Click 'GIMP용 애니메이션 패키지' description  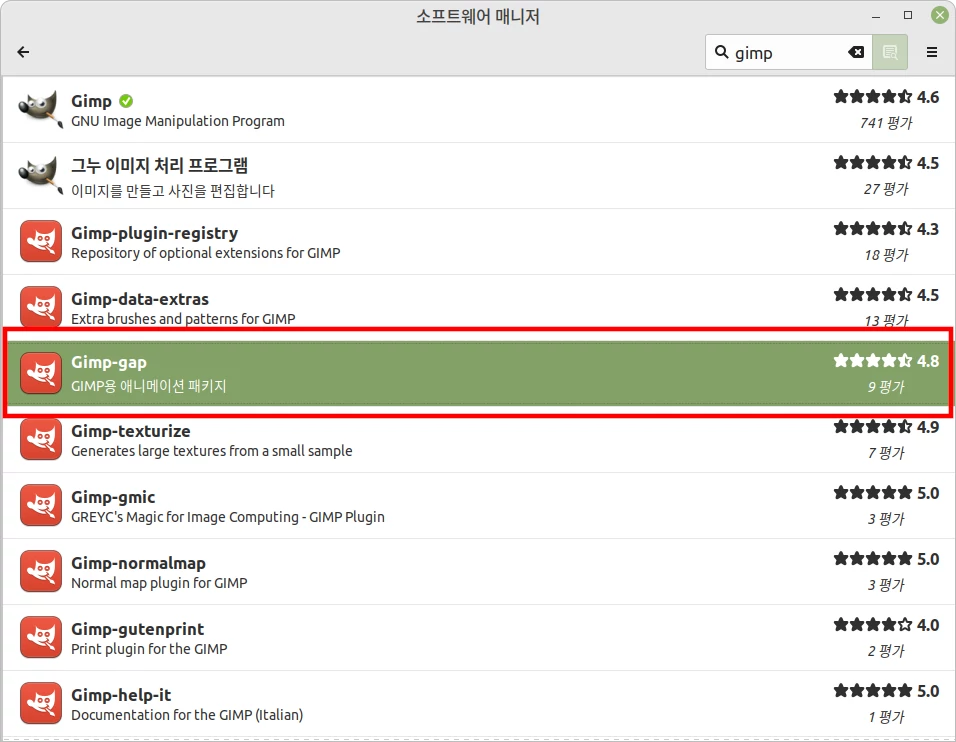(x=148, y=386)
